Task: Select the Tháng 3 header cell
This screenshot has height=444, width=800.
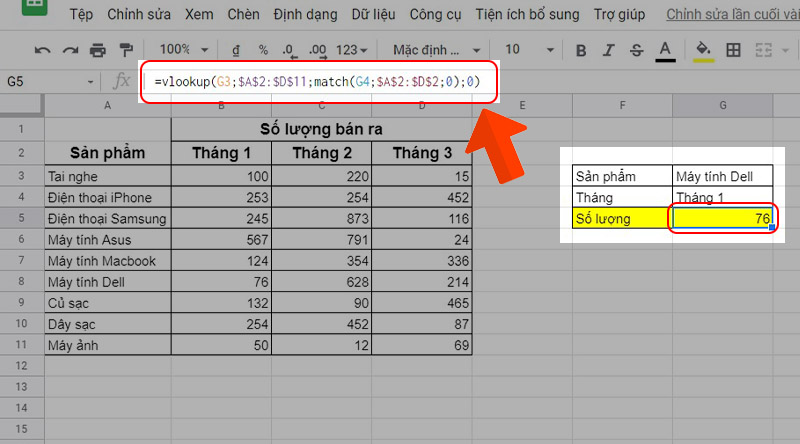Action: tap(422, 153)
